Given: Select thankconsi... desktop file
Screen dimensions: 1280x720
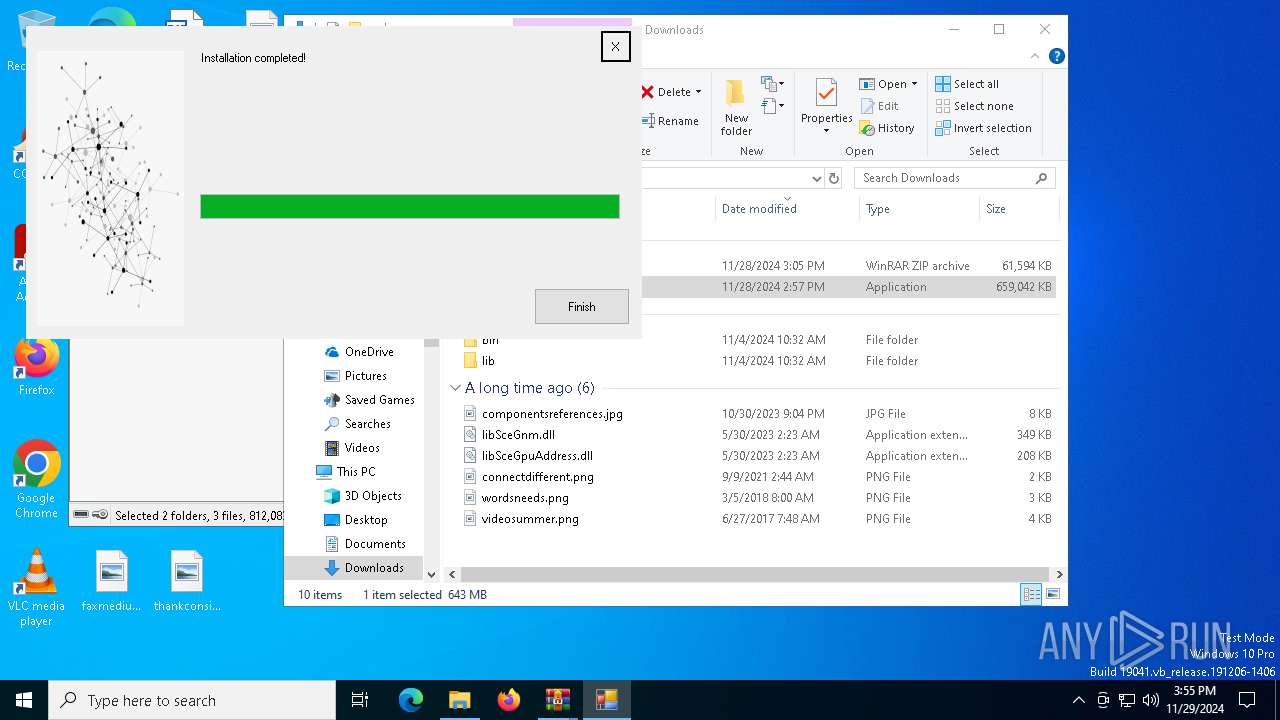Looking at the screenshot, I should point(187,581).
